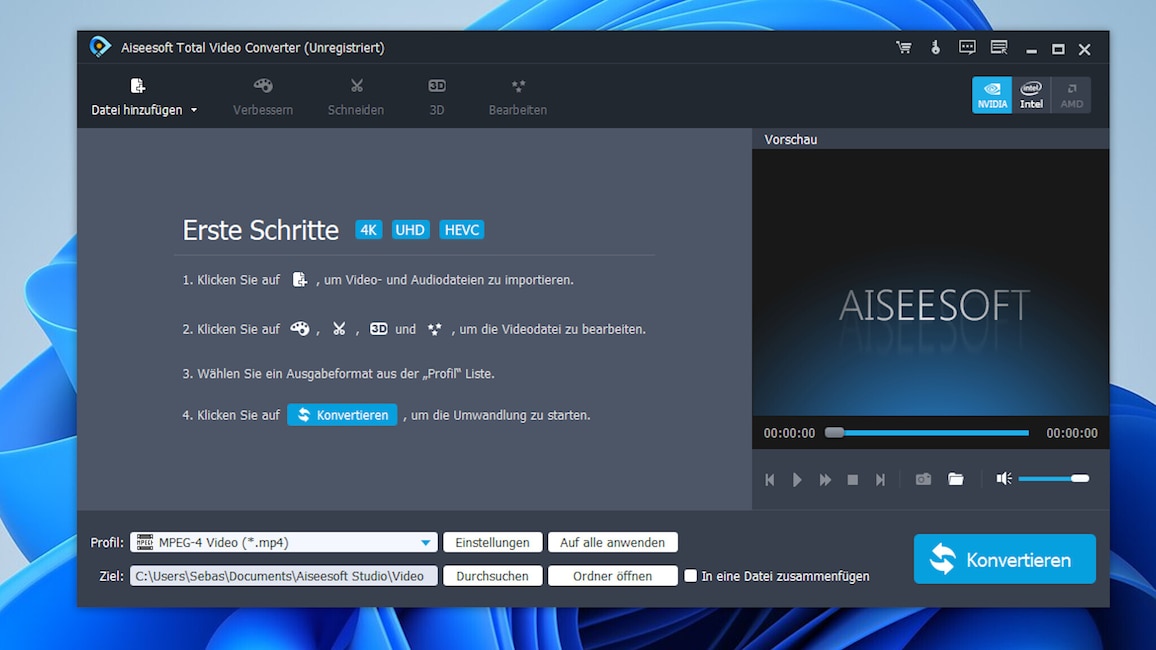Click the 3D icon in step 2

point(378,329)
